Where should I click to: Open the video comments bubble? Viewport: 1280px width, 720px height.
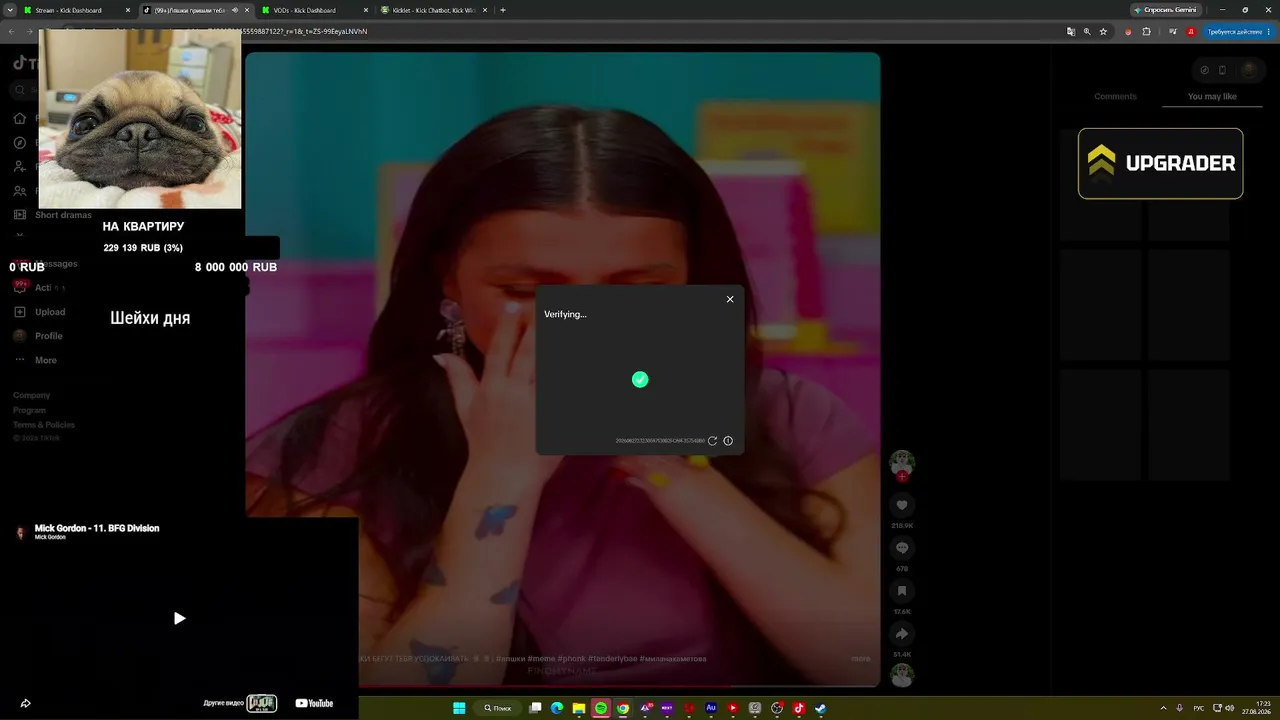(902, 548)
